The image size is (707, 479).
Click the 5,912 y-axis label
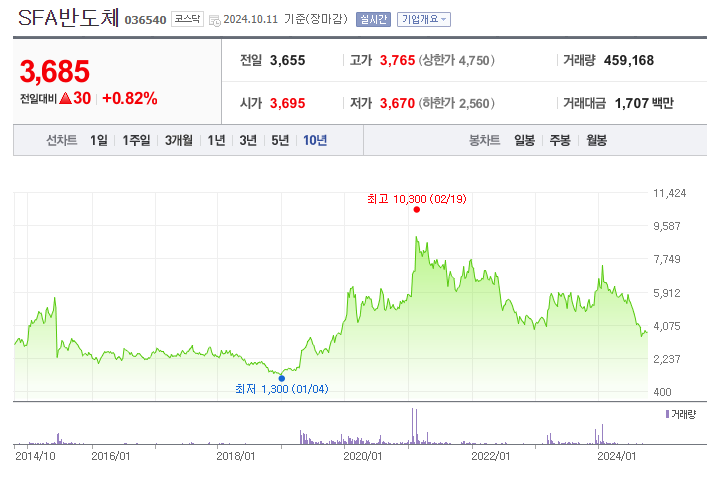point(667,293)
